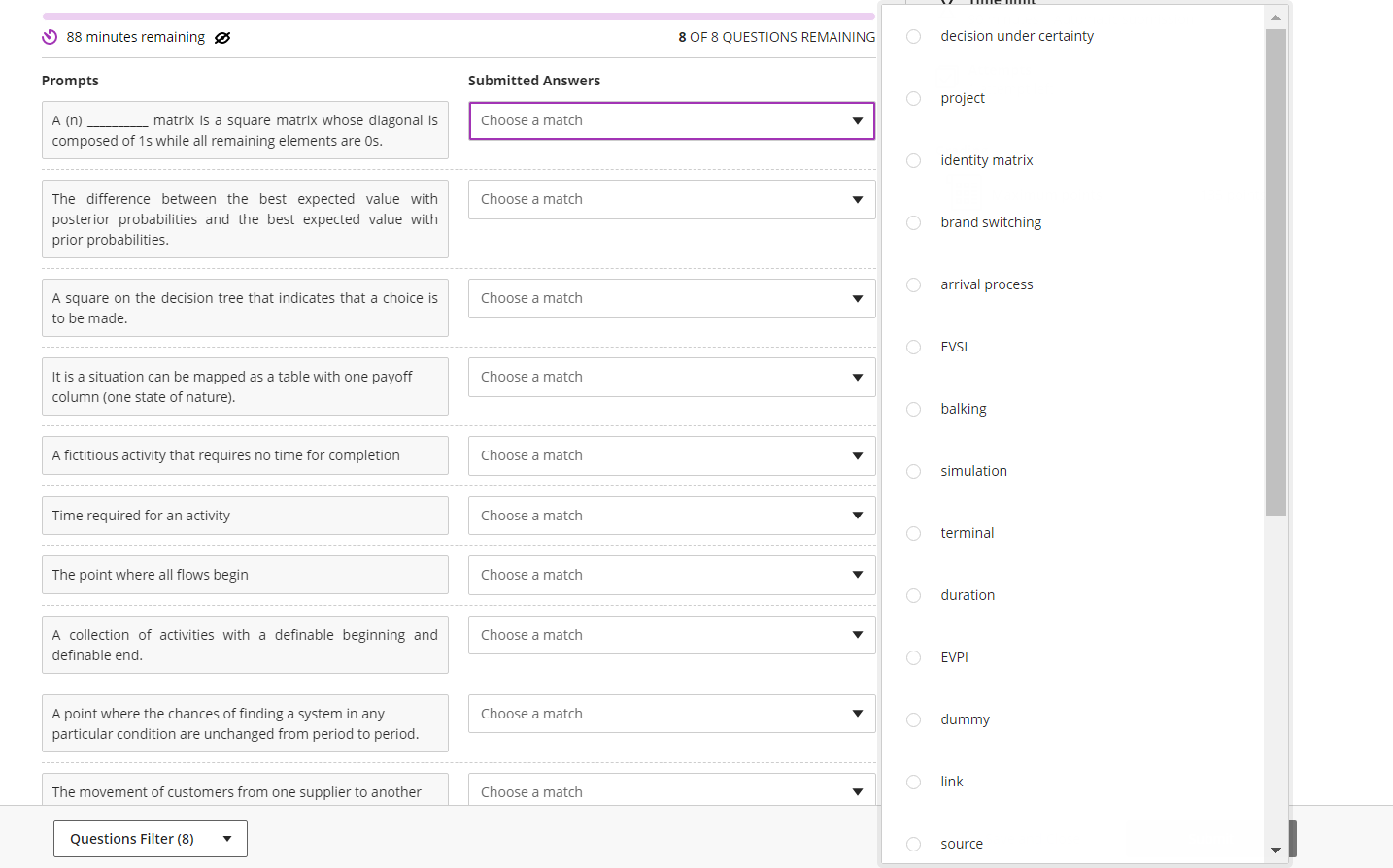Click dropdown arrow for fictitious activity prompt
The width and height of the screenshot is (1393, 868).
[857, 456]
